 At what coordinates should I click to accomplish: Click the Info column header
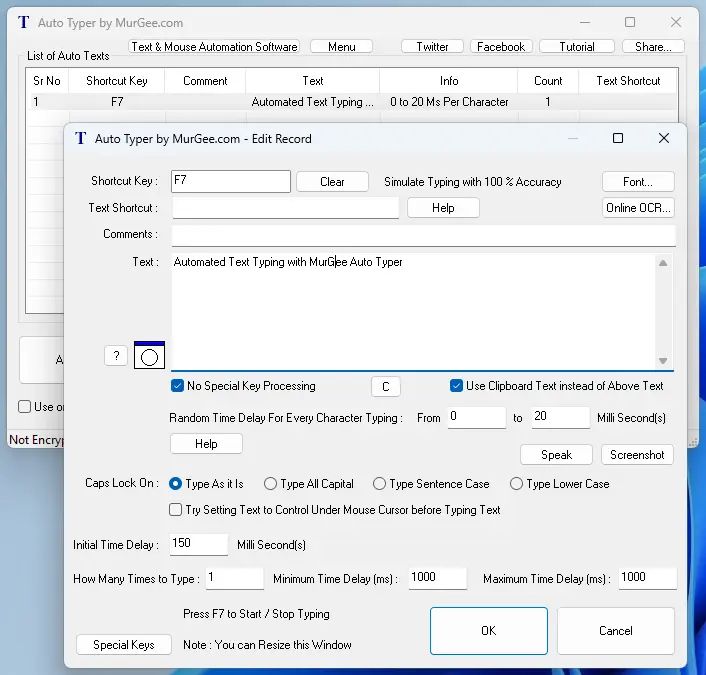[x=449, y=81]
